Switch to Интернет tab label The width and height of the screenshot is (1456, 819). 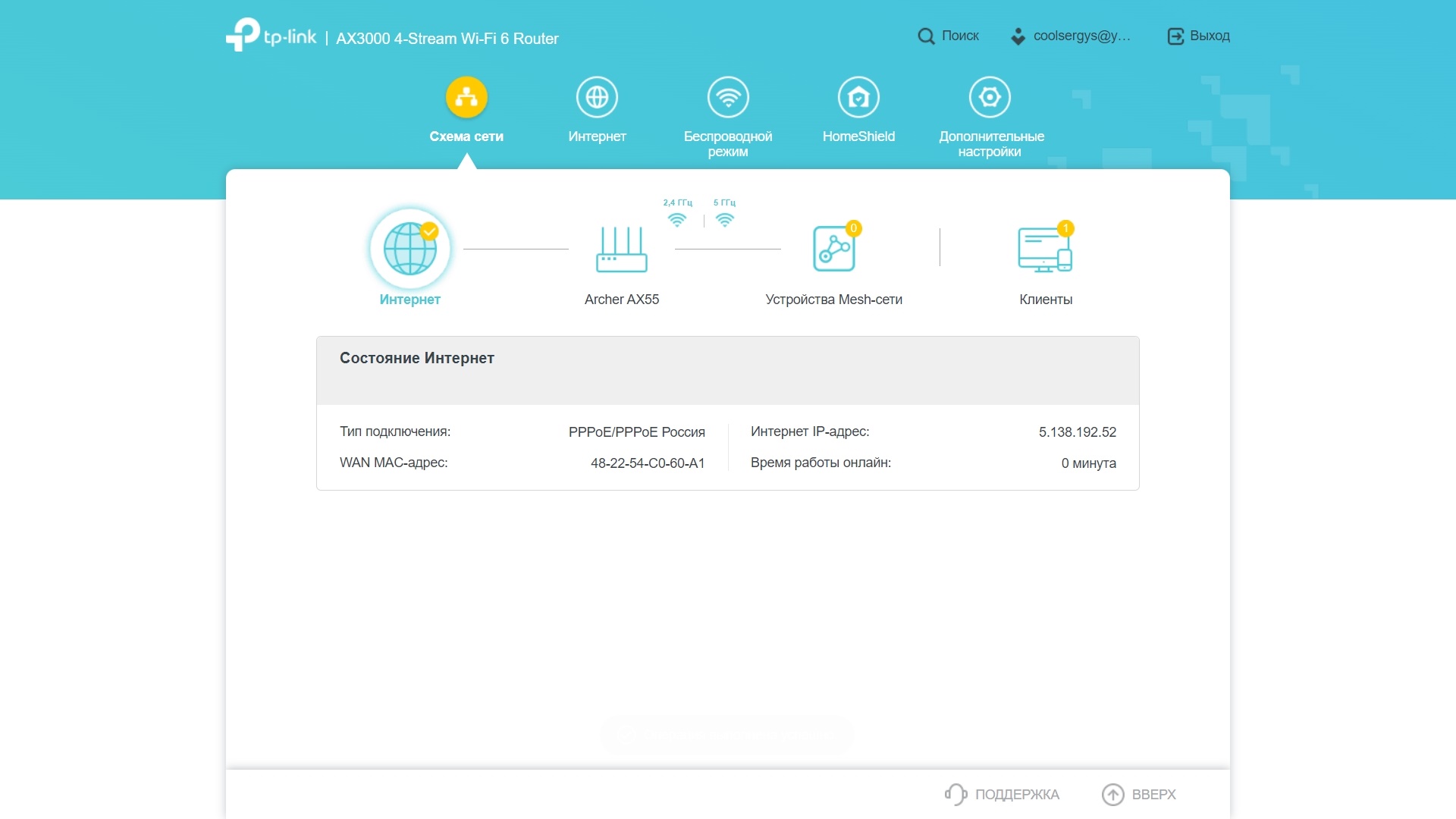(597, 136)
